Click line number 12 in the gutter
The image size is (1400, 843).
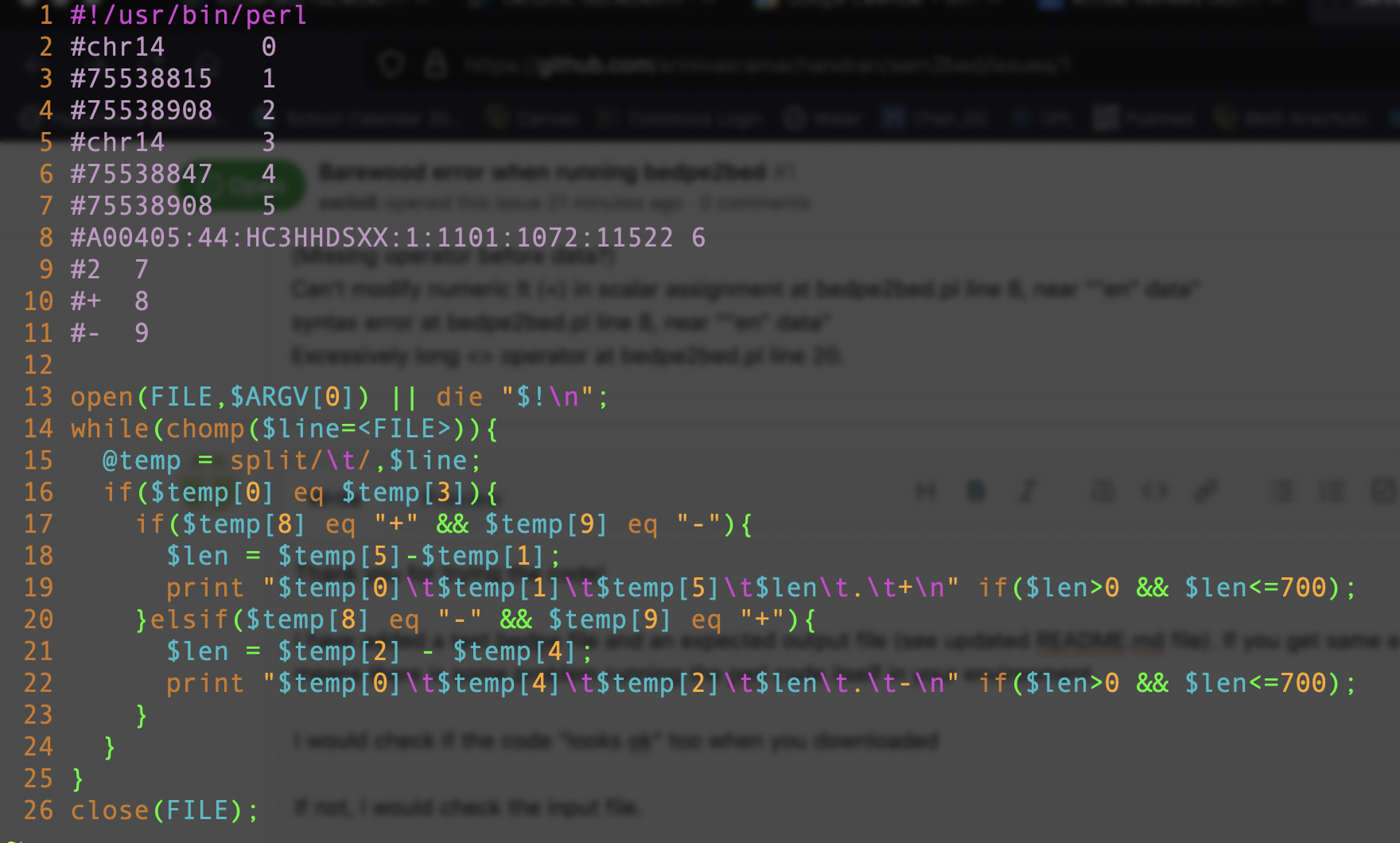click(38, 365)
